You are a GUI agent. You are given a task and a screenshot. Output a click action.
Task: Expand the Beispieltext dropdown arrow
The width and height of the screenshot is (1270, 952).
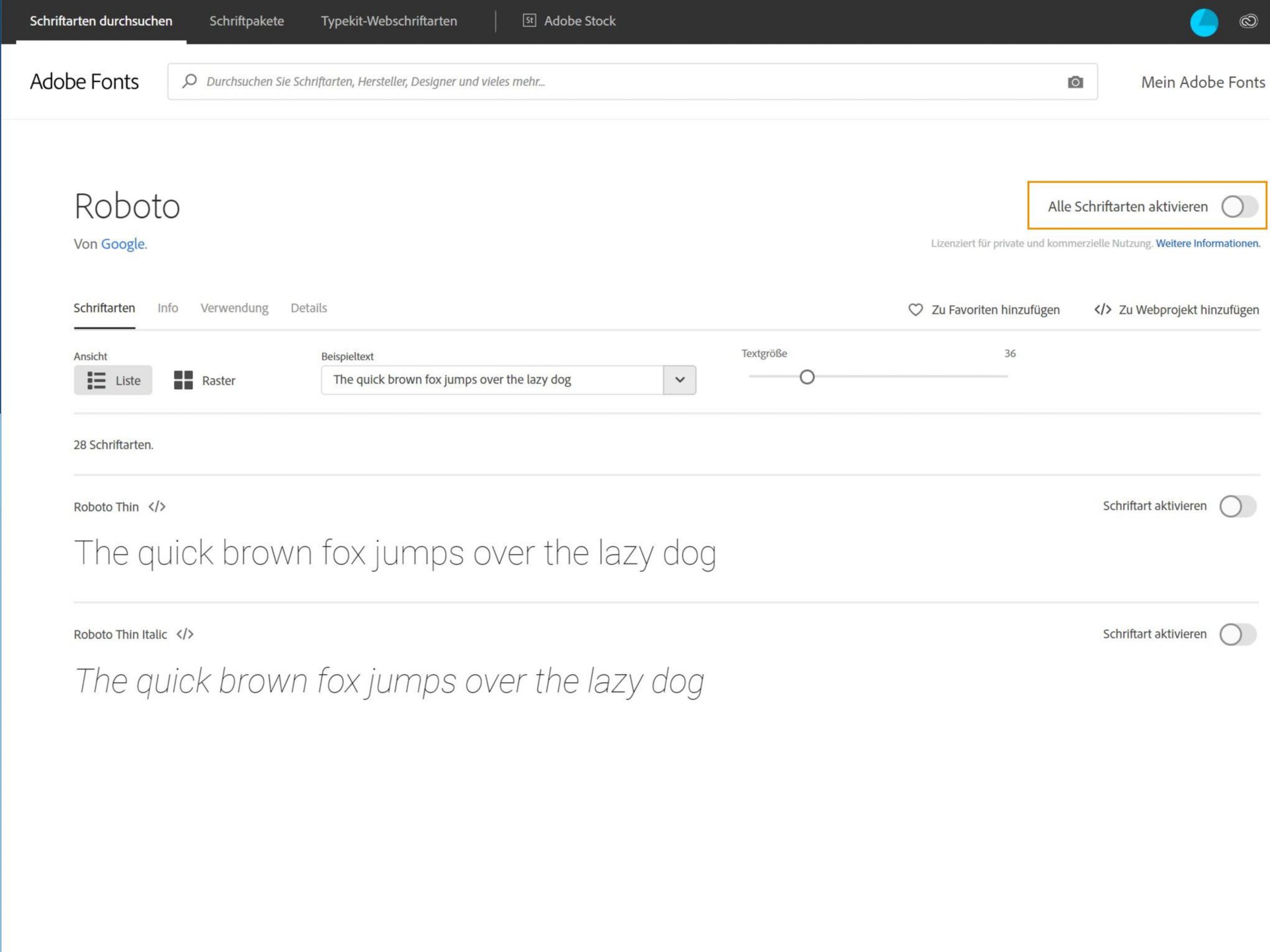[679, 380]
